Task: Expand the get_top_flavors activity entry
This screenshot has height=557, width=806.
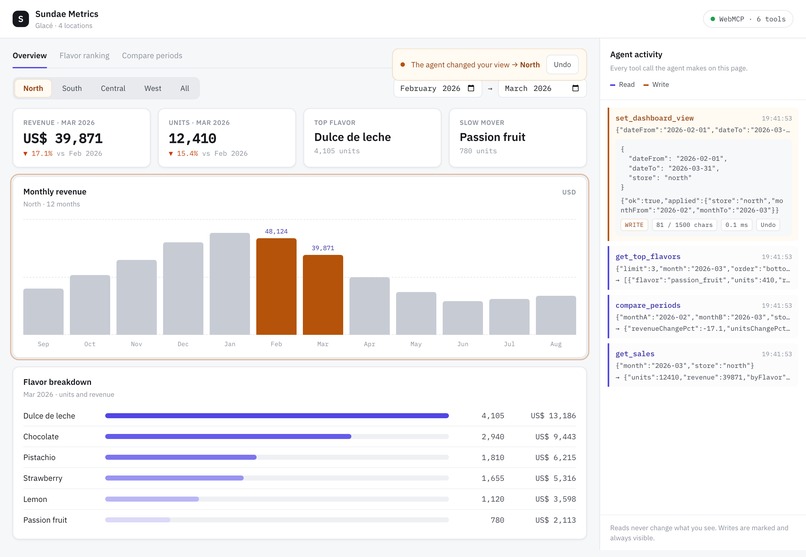Action: tap(703, 268)
